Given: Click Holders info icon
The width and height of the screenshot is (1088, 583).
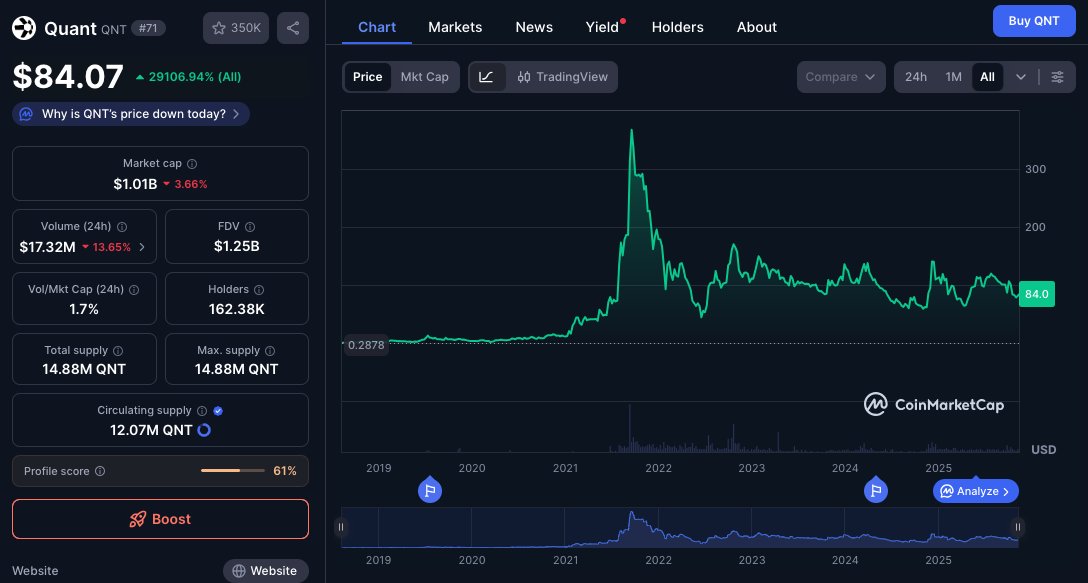Looking at the screenshot, I should (x=259, y=290).
